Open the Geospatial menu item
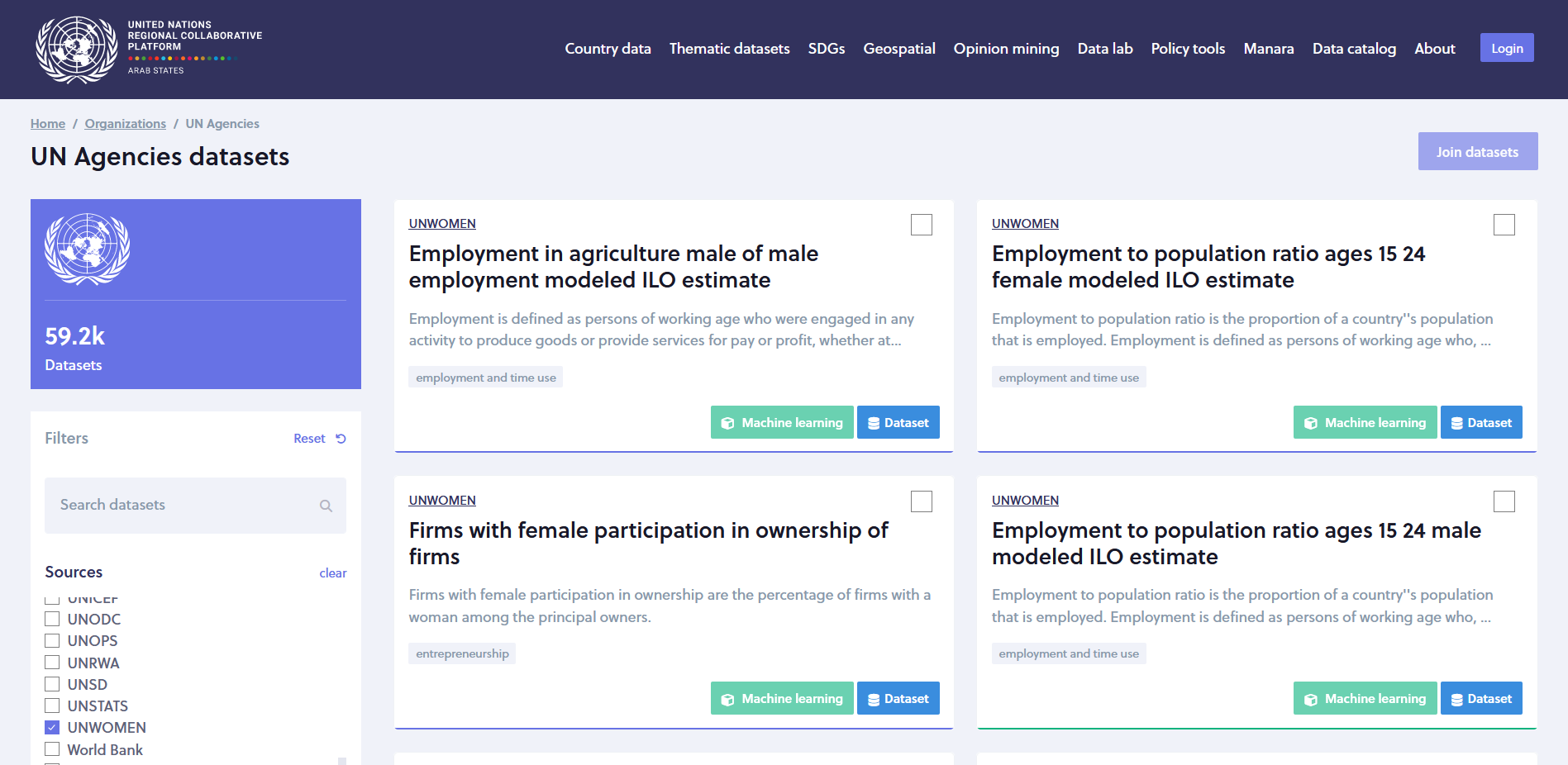 tap(898, 49)
